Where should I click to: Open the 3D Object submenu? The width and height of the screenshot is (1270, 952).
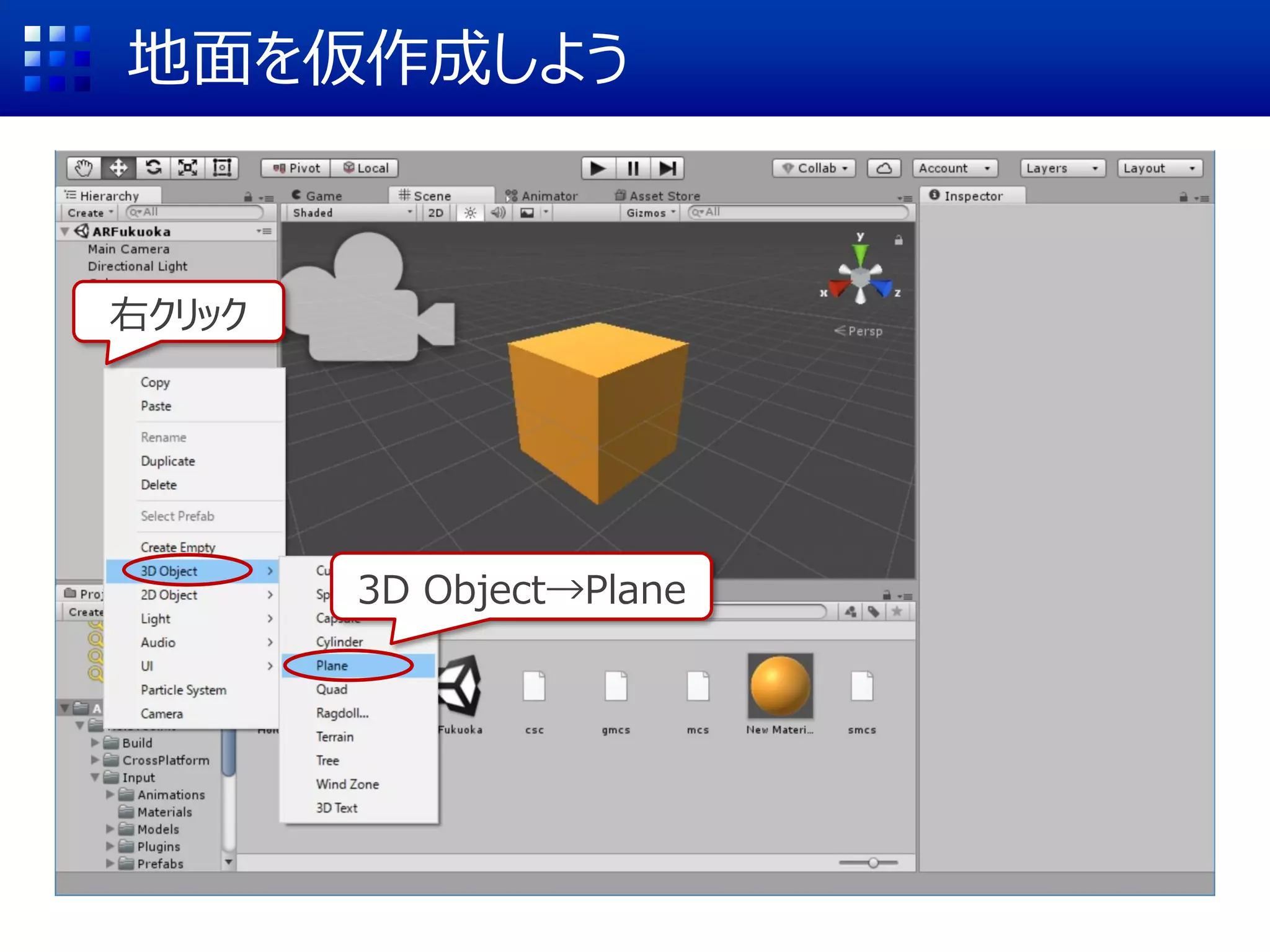click(192, 571)
